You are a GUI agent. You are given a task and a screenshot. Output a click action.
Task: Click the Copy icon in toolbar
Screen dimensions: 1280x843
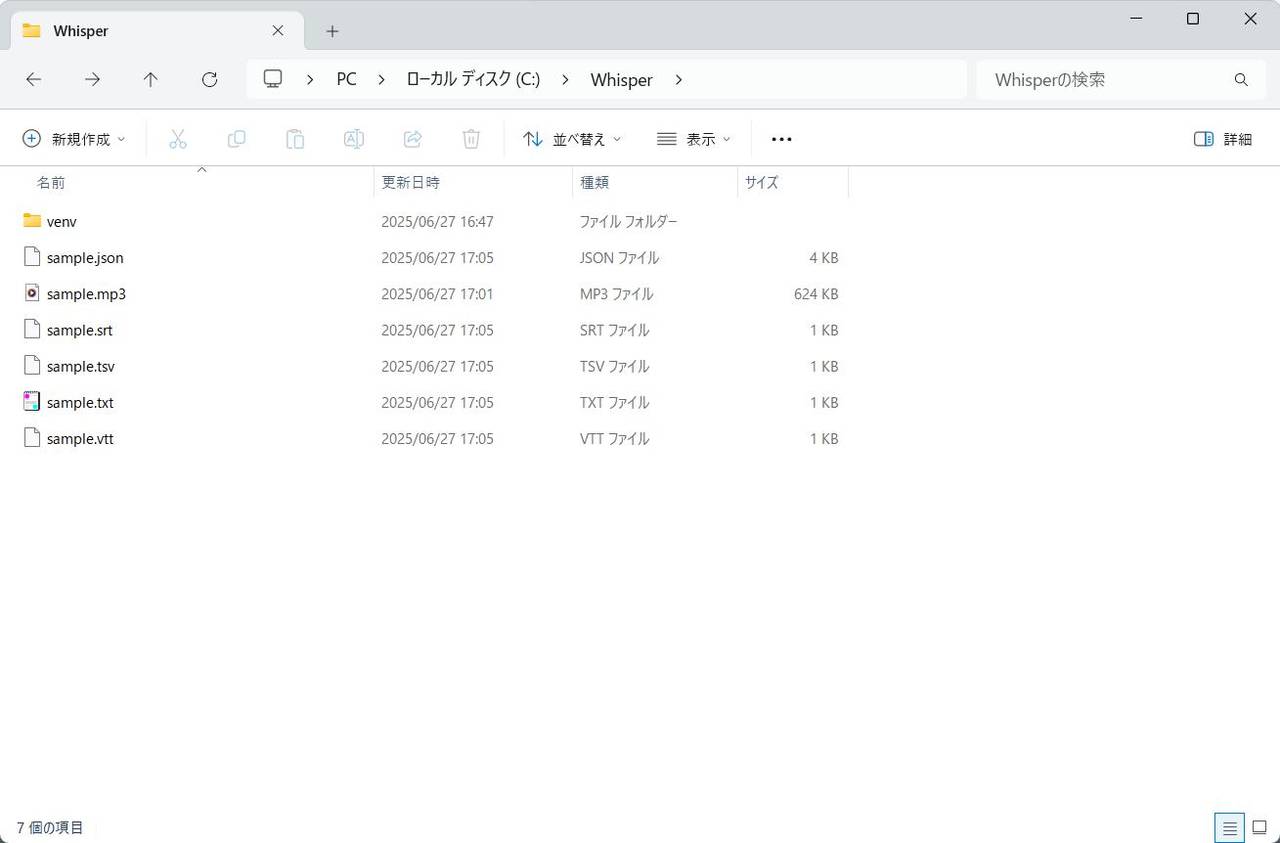pos(236,139)
